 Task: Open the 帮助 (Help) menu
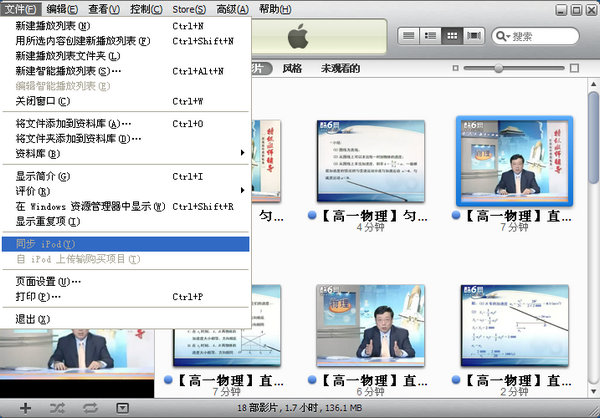(275, 9)
